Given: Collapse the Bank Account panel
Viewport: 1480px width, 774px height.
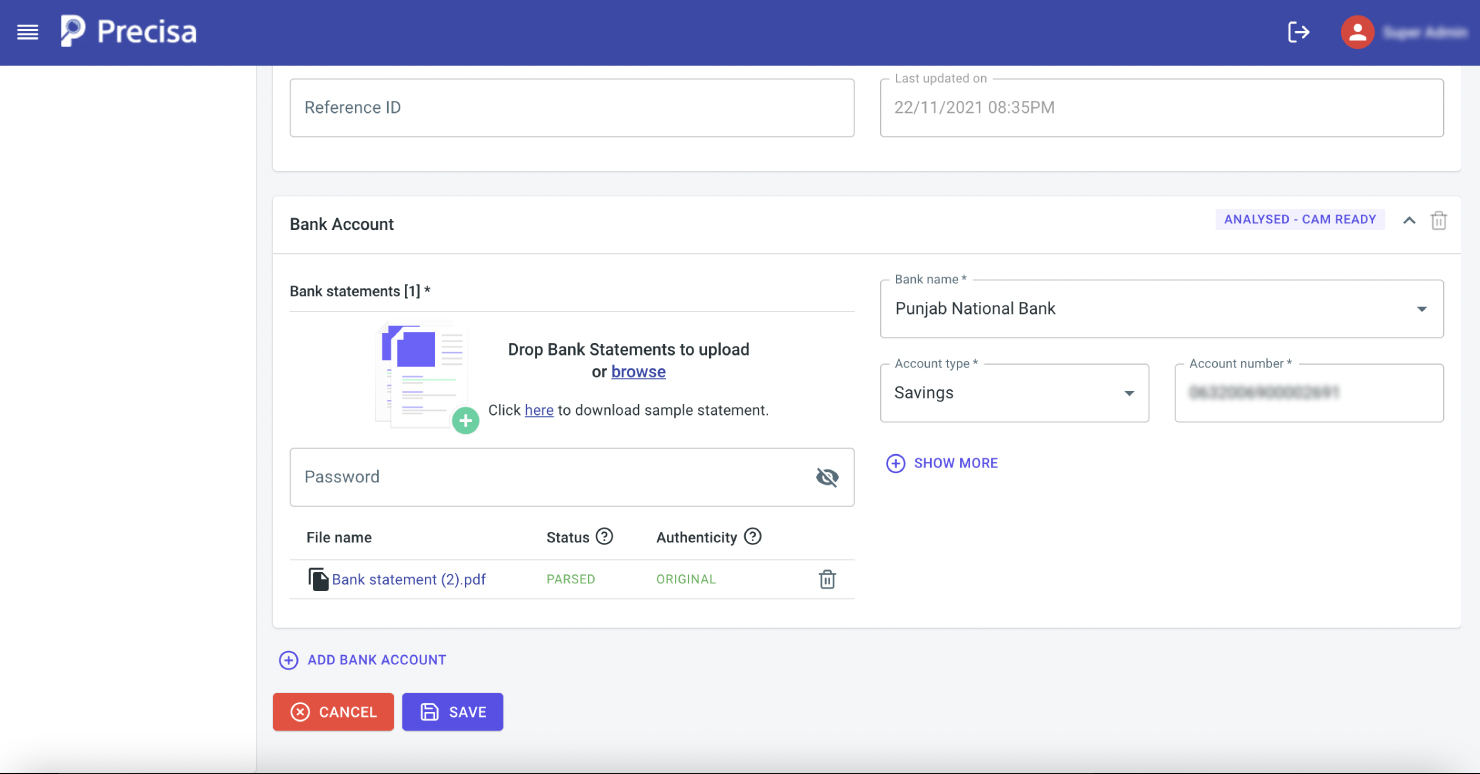Looking at the screenshot, I should click(x=1409, y=220).
